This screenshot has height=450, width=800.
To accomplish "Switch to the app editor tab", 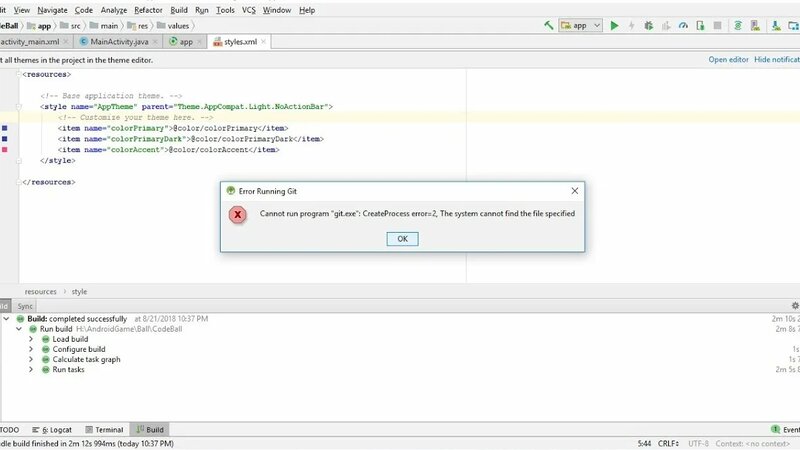I will coord(186,42).
